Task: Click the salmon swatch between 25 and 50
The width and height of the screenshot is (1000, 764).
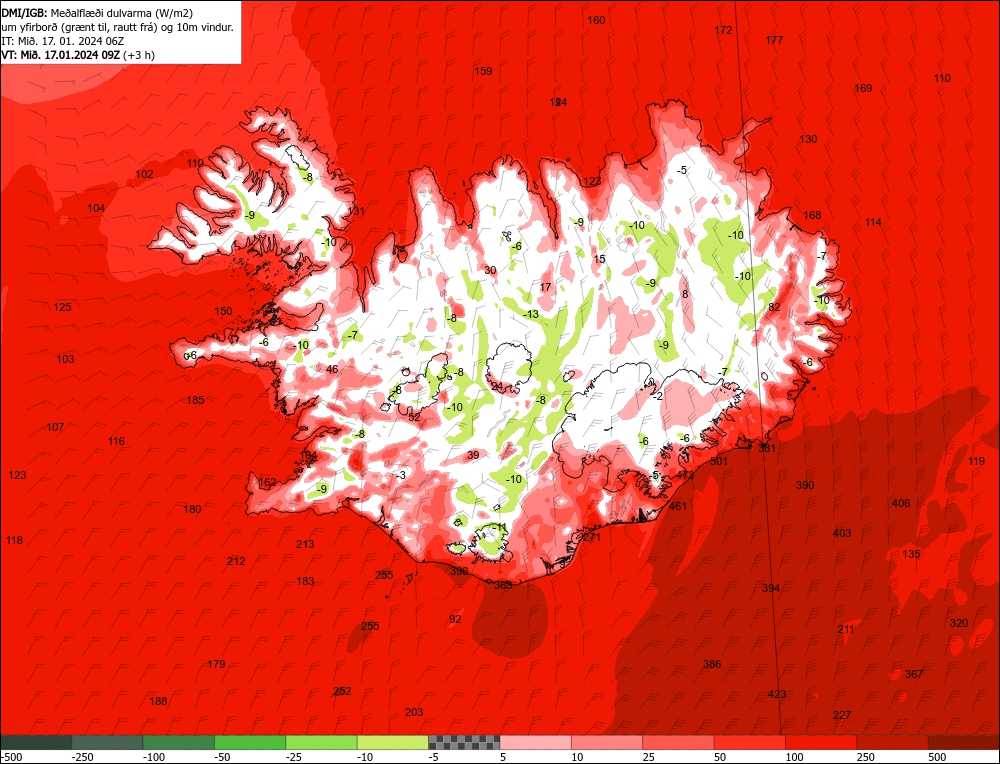Action: coord(679,742)
